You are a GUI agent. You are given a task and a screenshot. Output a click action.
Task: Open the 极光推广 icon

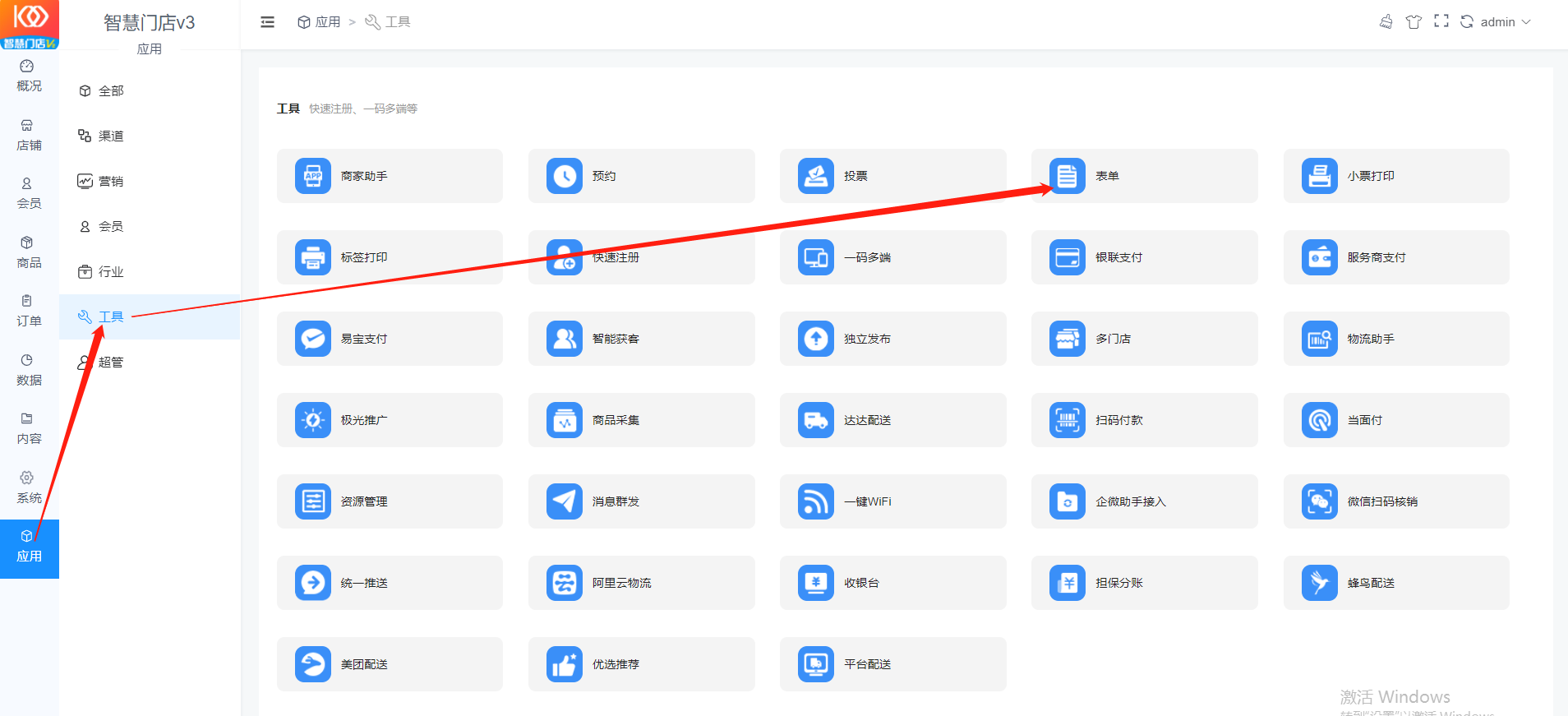pos(312,420)
